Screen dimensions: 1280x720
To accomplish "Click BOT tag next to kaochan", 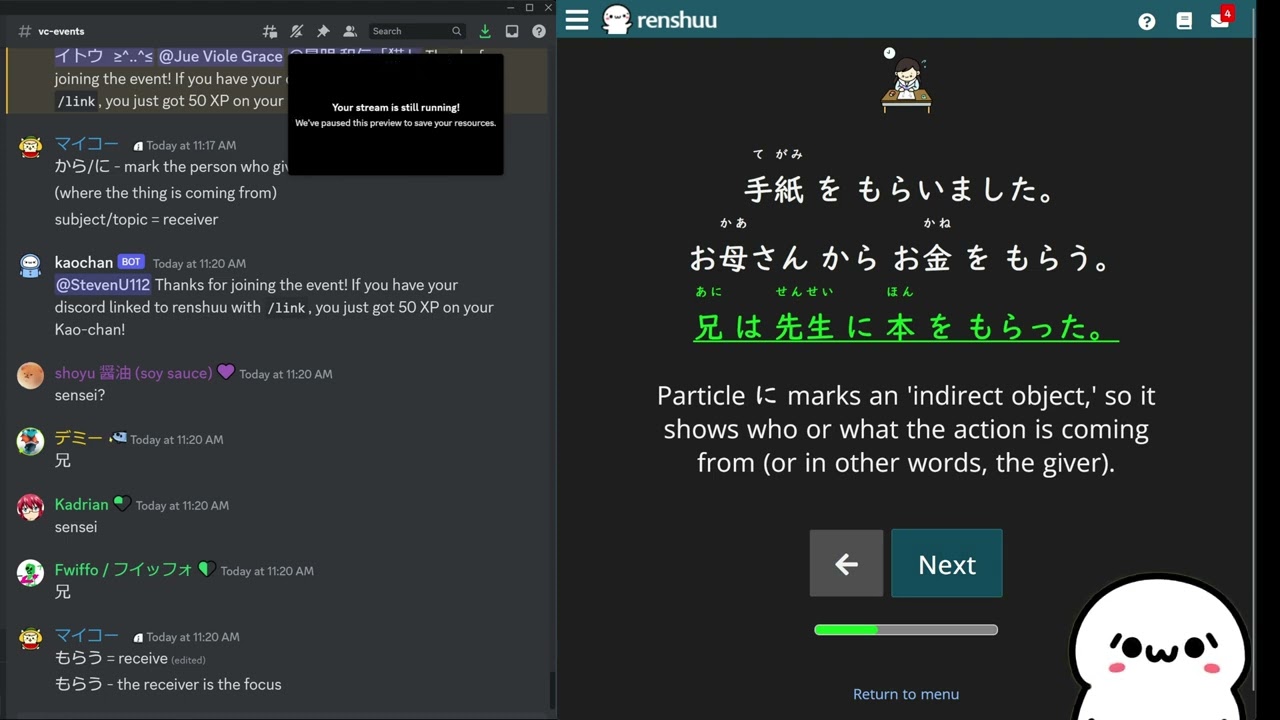I will [x=131, y=262].
